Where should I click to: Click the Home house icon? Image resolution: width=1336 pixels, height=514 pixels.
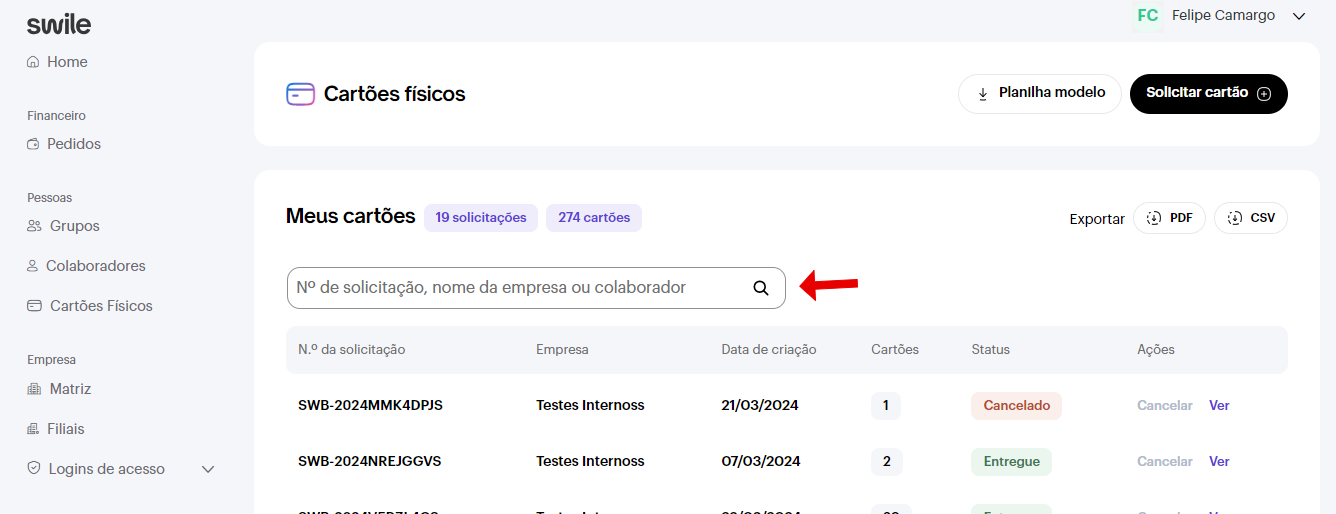coord(33,62)
